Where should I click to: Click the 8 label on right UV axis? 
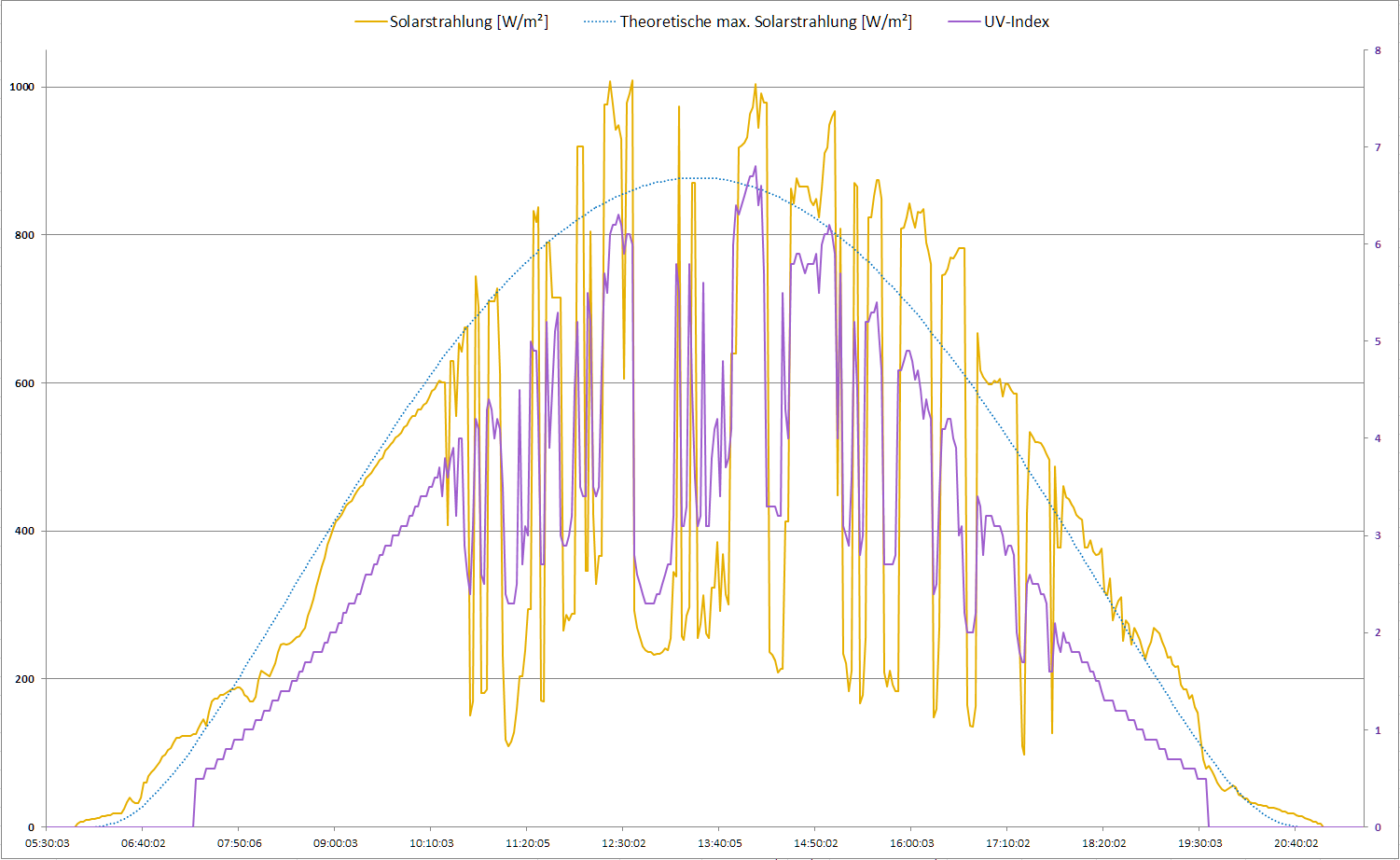(1378, 50)
